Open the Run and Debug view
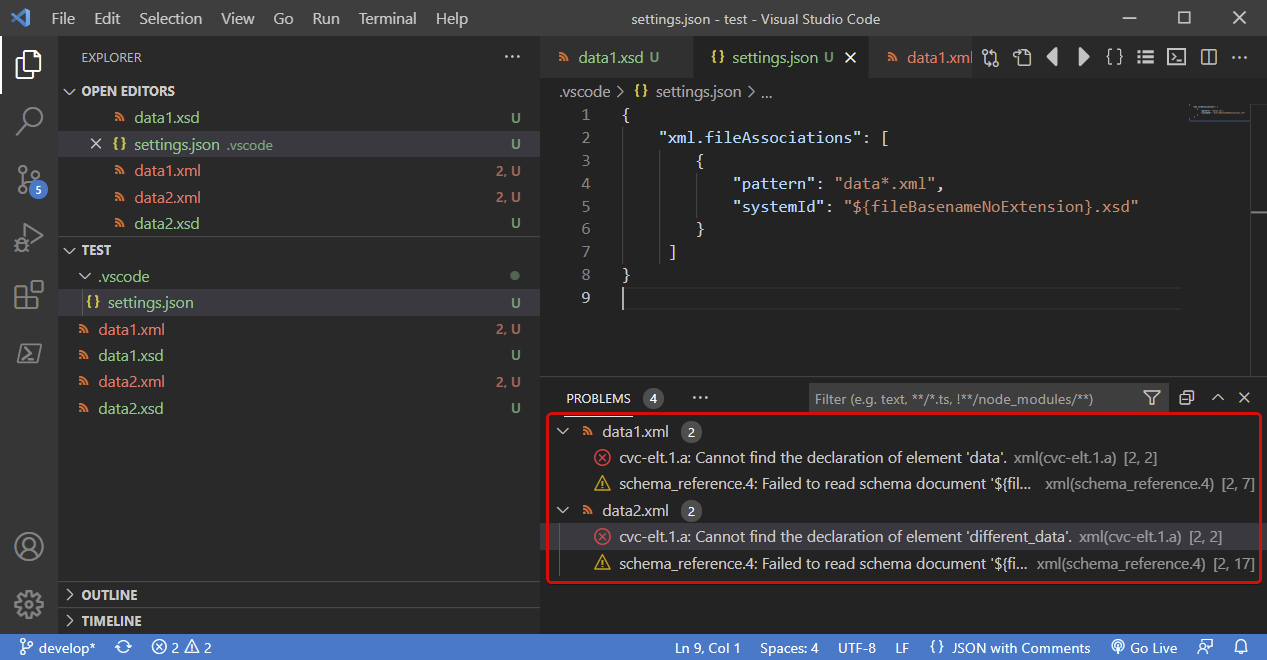The height and width of the screenshot is (660, 1267). [x=29, y=238]
